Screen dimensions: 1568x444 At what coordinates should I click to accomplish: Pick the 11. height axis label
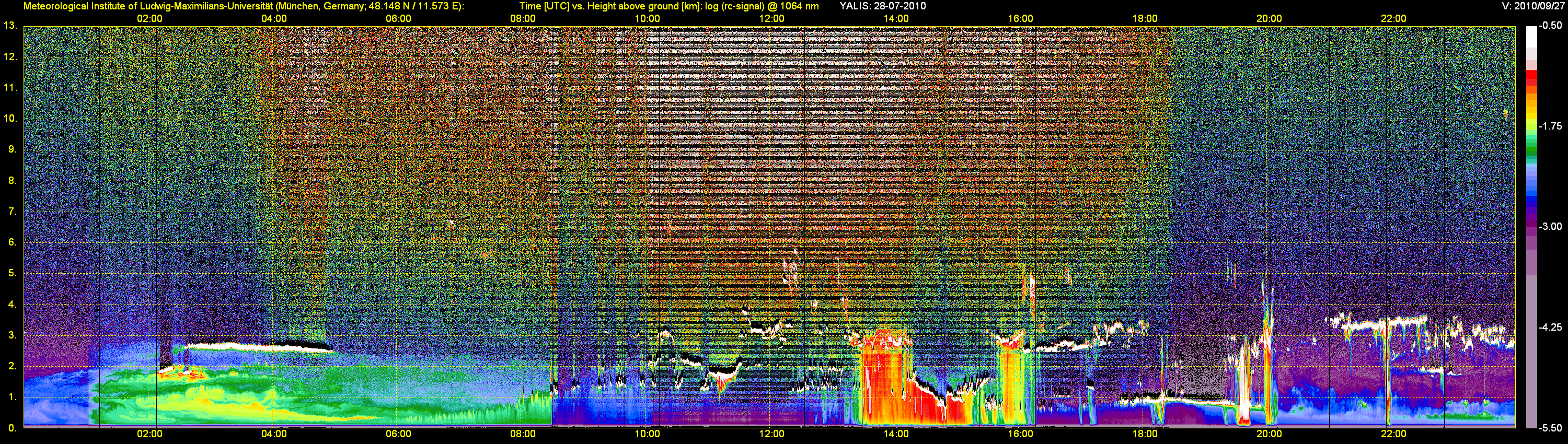tap(10, 88)
